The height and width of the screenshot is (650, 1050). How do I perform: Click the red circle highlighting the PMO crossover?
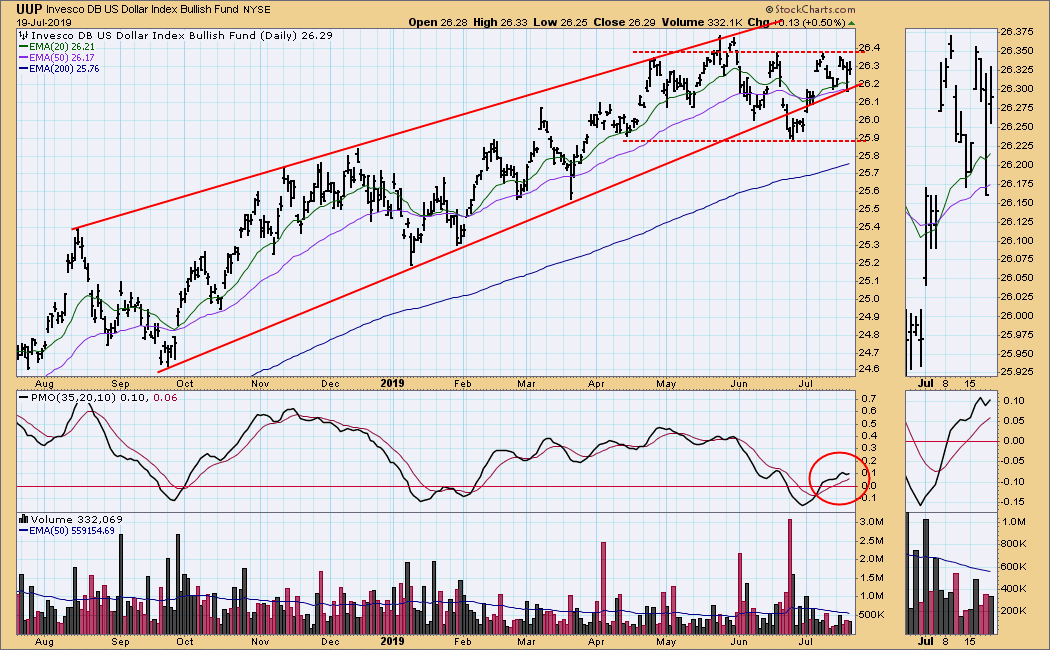coord(831,478)
